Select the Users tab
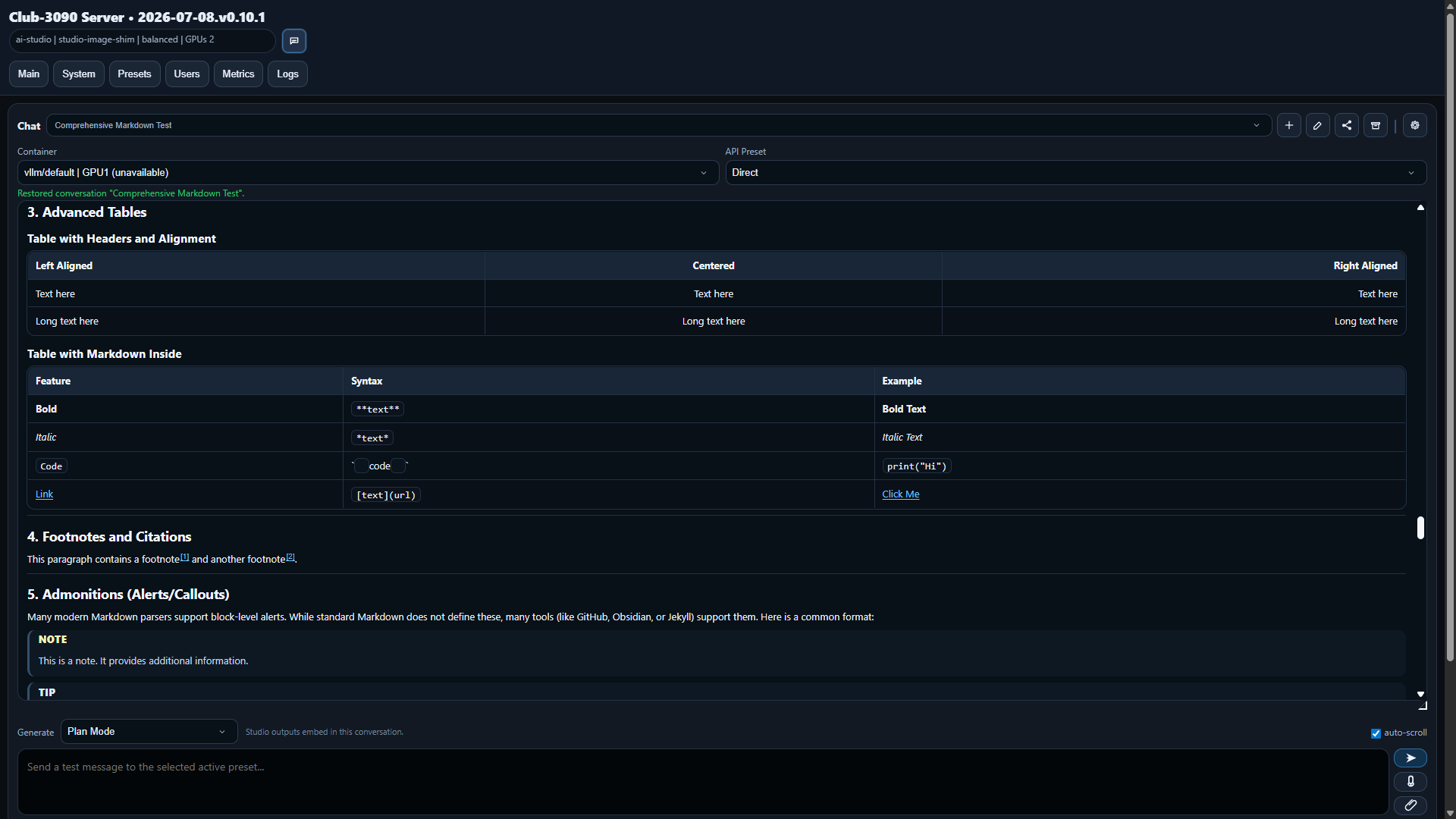1456x819 pixels. point(187,74)
